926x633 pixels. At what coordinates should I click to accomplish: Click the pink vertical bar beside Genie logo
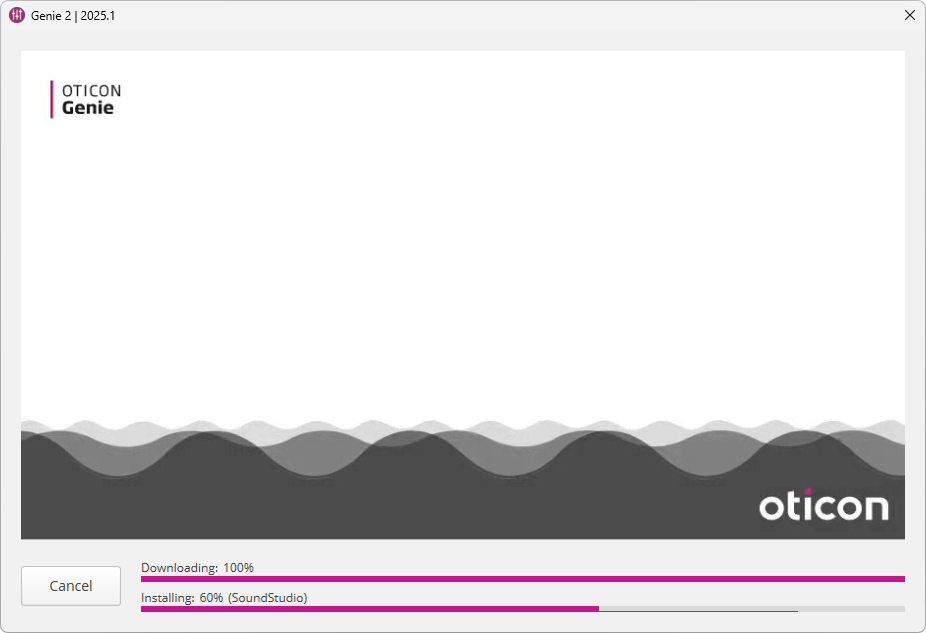pos(52,100)
